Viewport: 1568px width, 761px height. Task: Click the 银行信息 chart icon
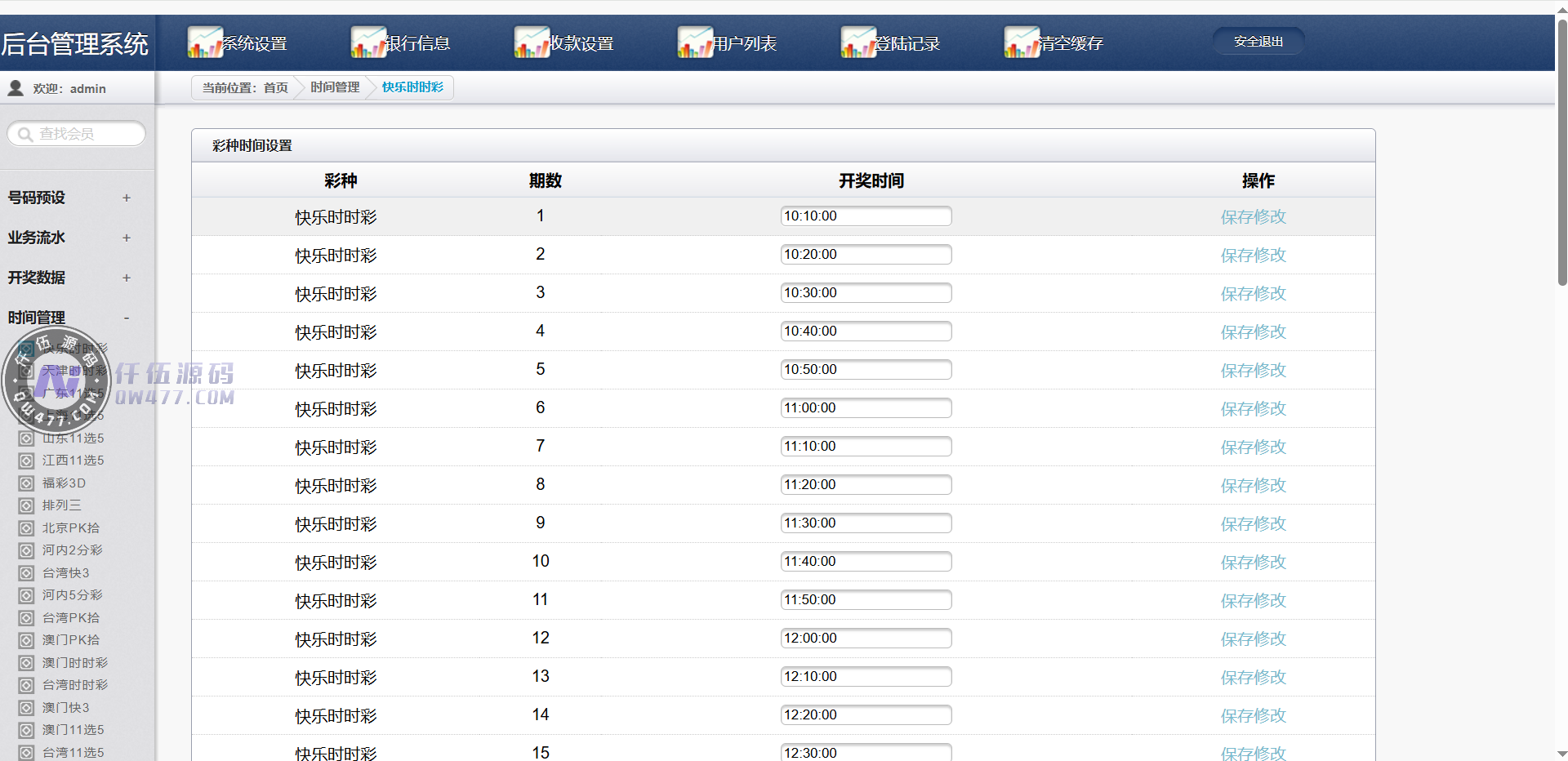367,42
